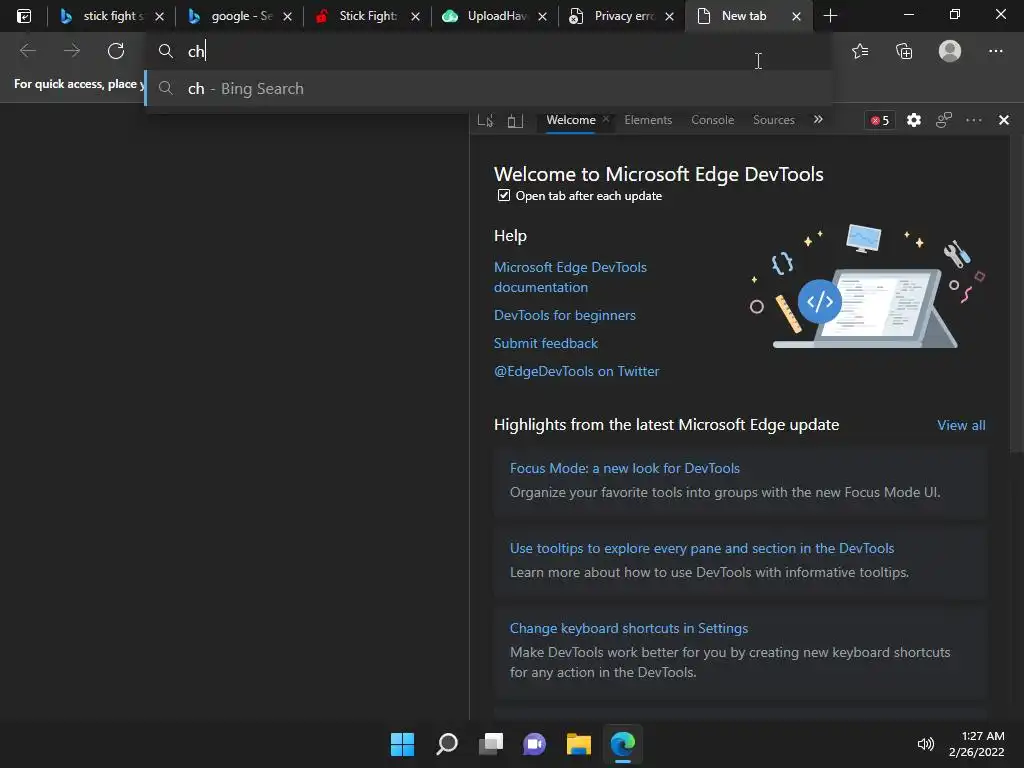Click the Submit feedback link
This screenshot has height=768, width=1024.
(x=546, y=344)
